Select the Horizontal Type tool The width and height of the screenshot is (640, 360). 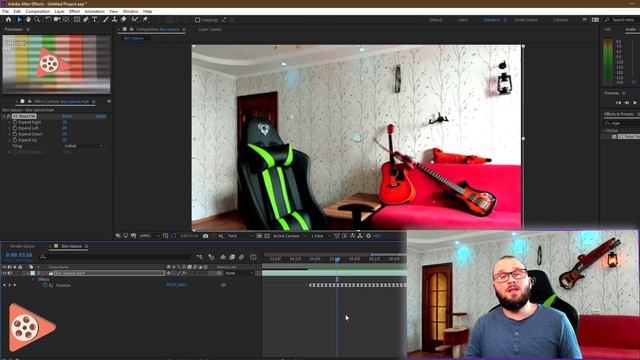95,19
